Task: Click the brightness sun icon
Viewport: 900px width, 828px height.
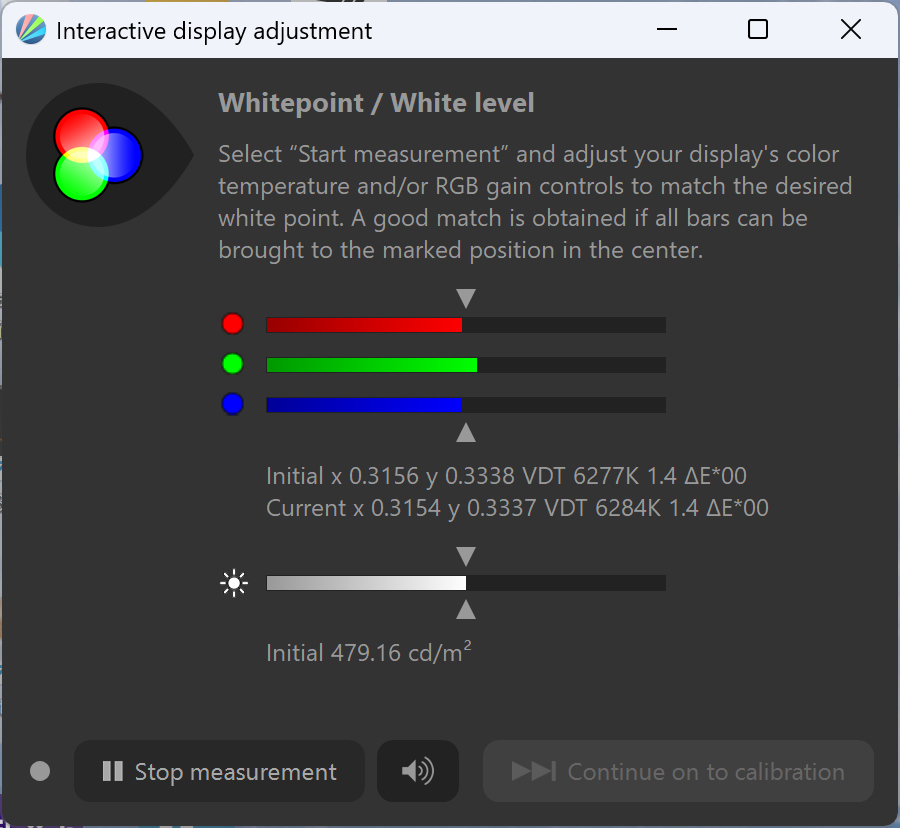Action: tap(234, 584)
